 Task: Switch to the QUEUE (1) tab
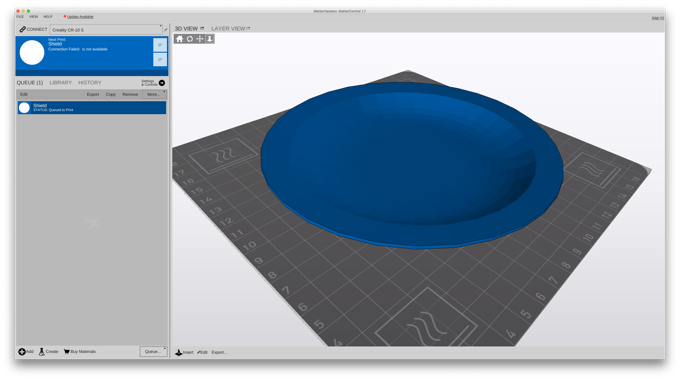(30, 82)
